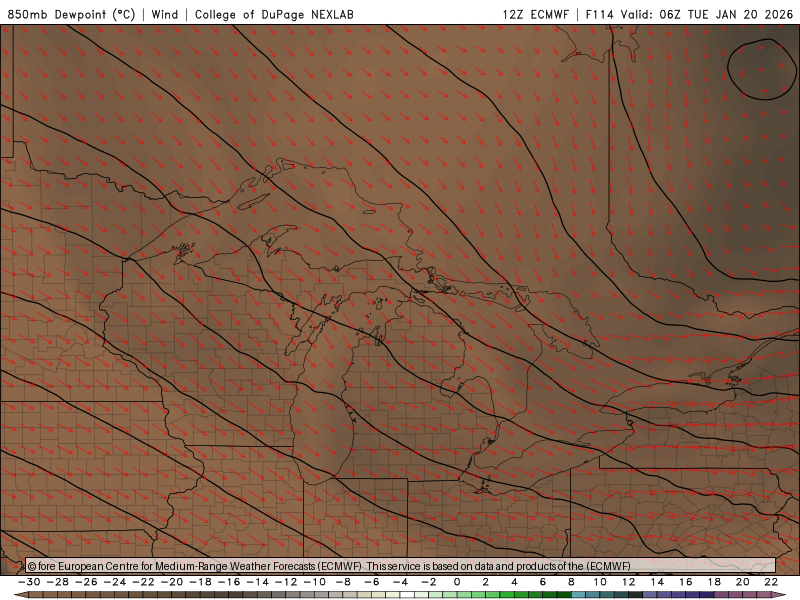Click the '16' legend value

pos(686,582)
